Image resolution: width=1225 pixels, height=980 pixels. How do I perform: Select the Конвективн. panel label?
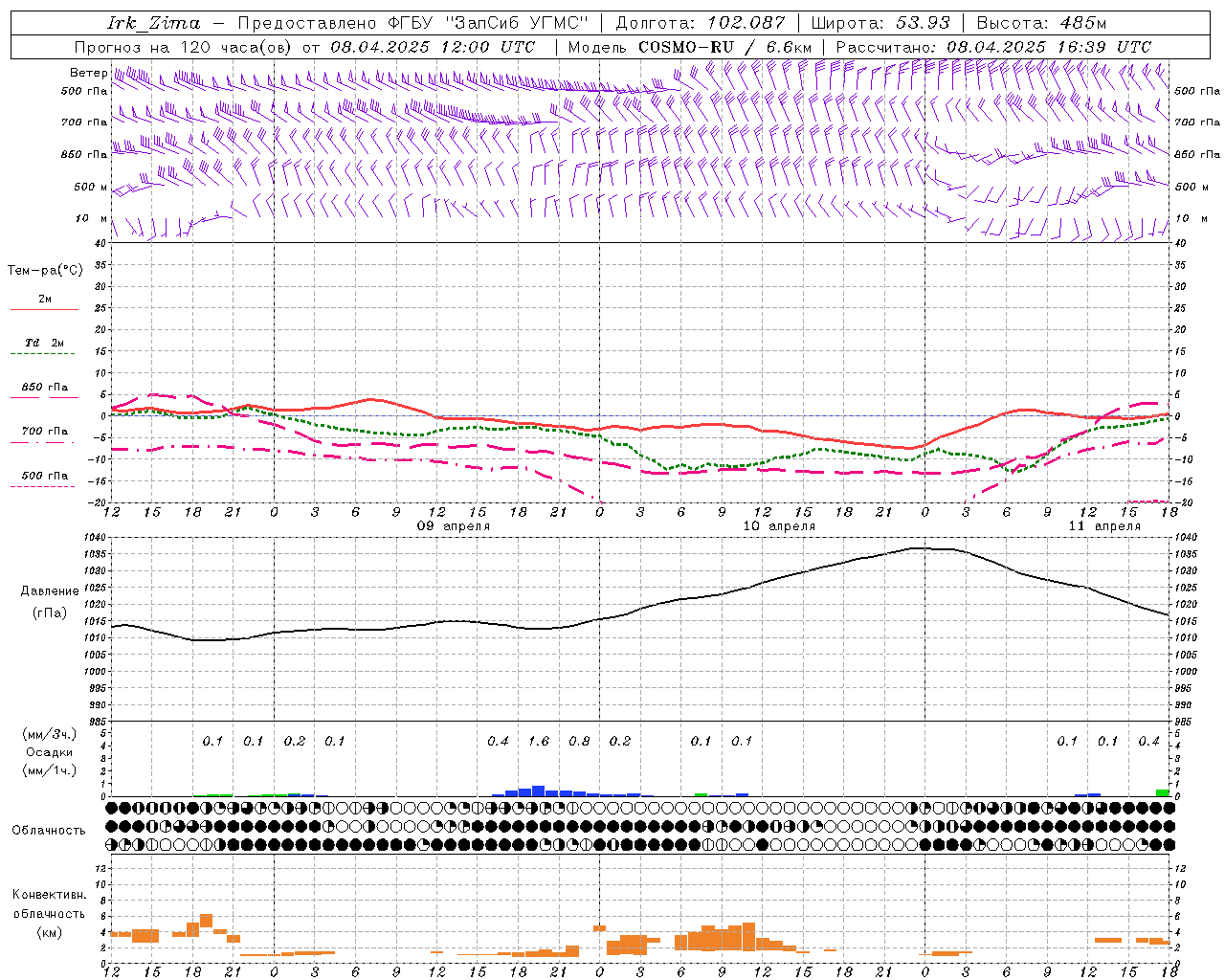tap(49, 895)
